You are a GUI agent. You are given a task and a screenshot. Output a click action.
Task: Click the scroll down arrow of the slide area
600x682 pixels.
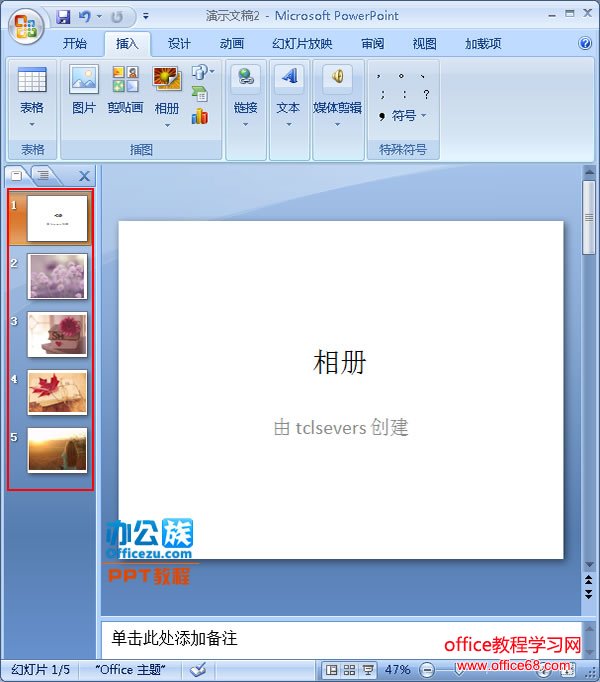coord(589,565)
